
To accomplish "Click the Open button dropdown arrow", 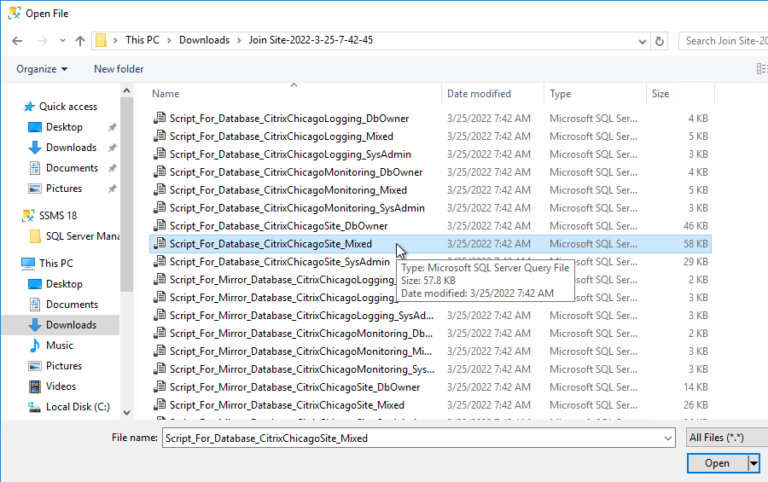I will pos(754,463).
